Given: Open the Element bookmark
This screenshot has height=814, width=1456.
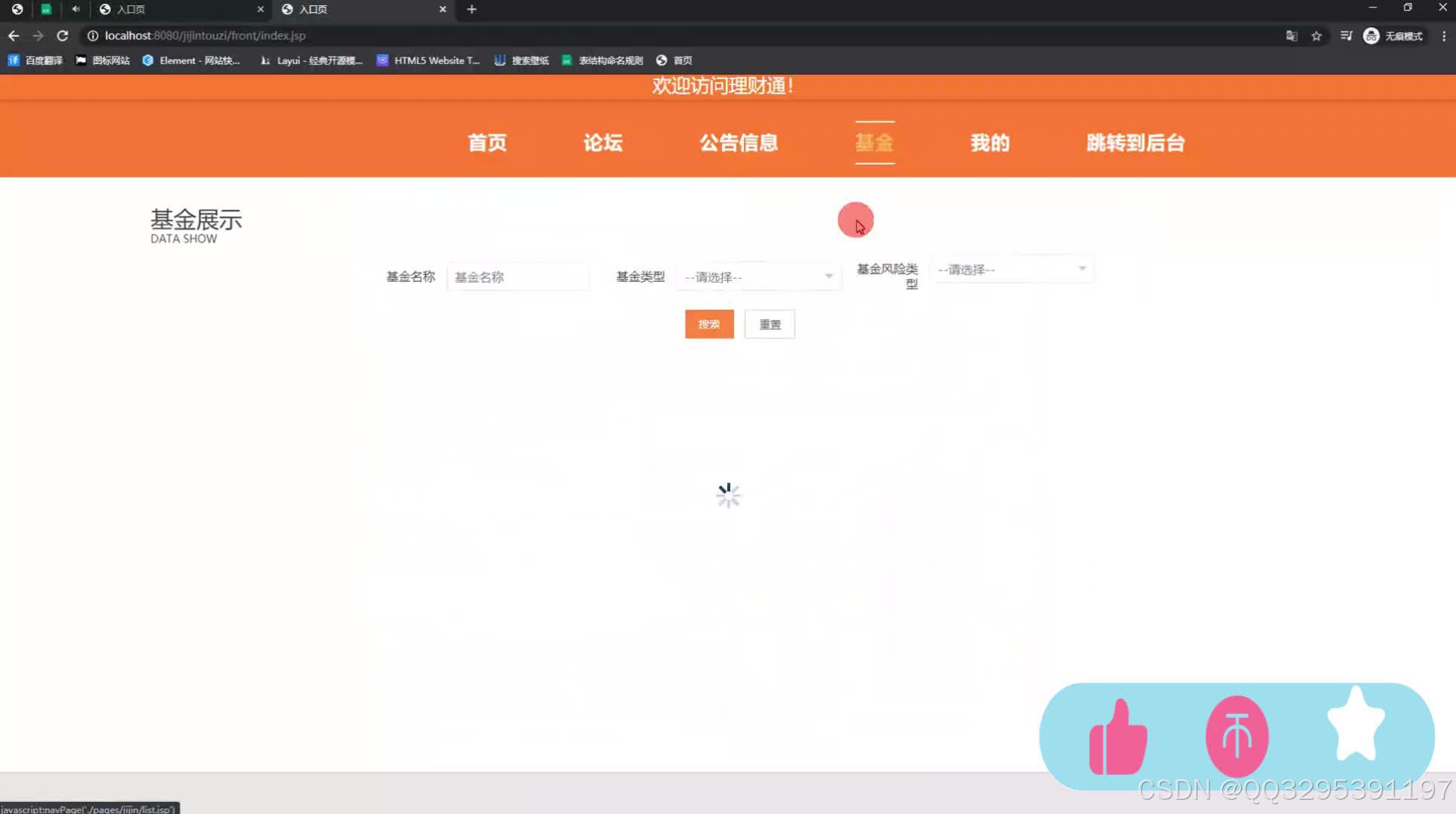Looking at the screenshot, I should (191, 60).
